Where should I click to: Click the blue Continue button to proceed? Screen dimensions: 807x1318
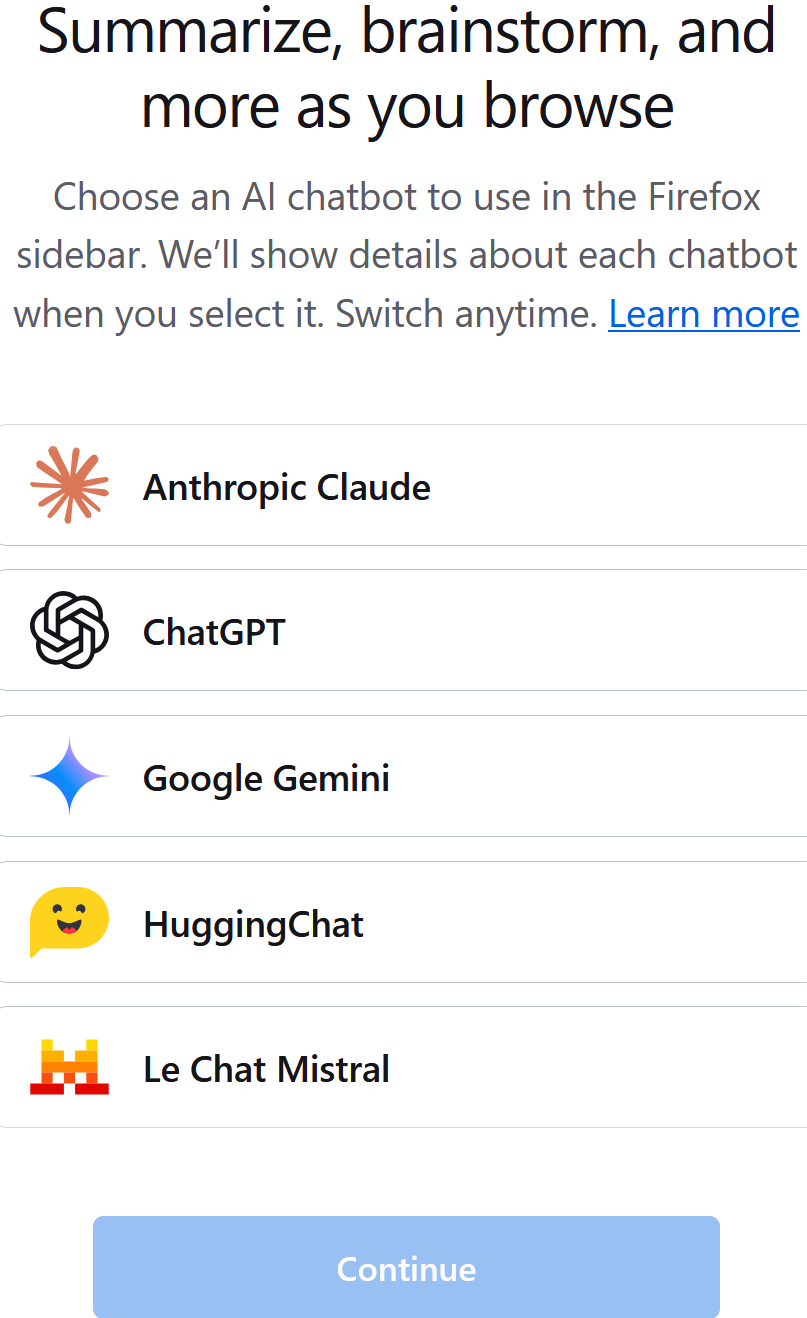(x=405, y=1267)
